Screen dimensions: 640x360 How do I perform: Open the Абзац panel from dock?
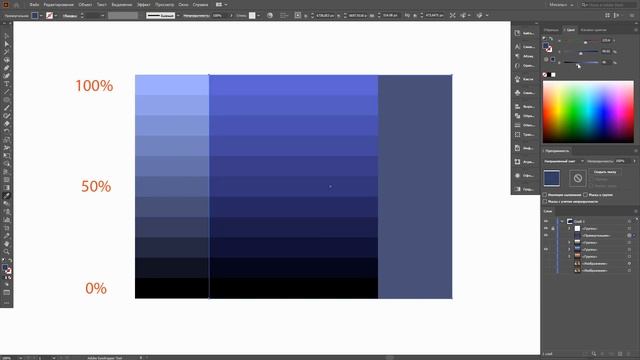tap(524, 56)
